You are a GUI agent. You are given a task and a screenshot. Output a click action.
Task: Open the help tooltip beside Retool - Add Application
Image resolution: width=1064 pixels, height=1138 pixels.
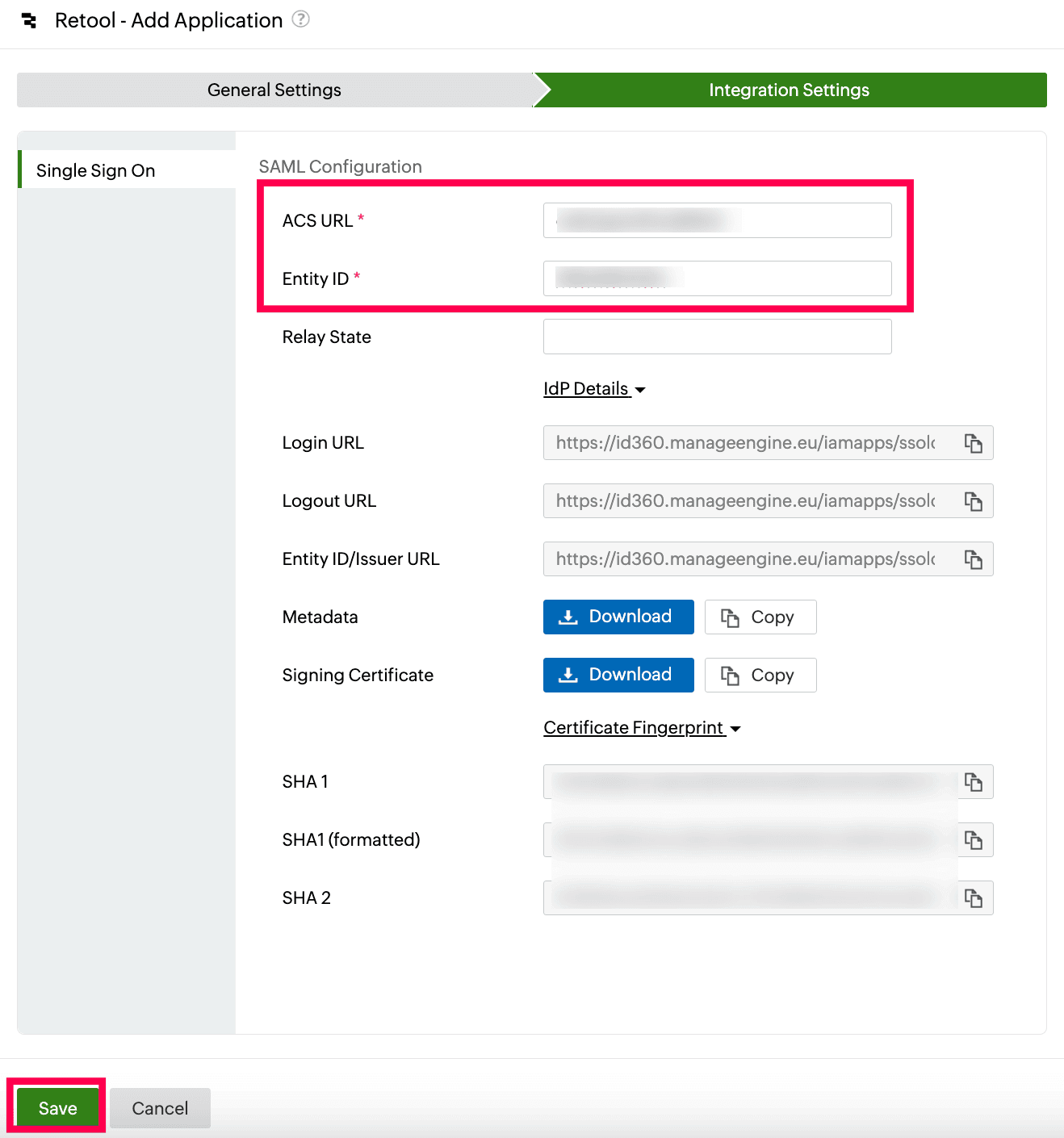[x=300, y=19]
